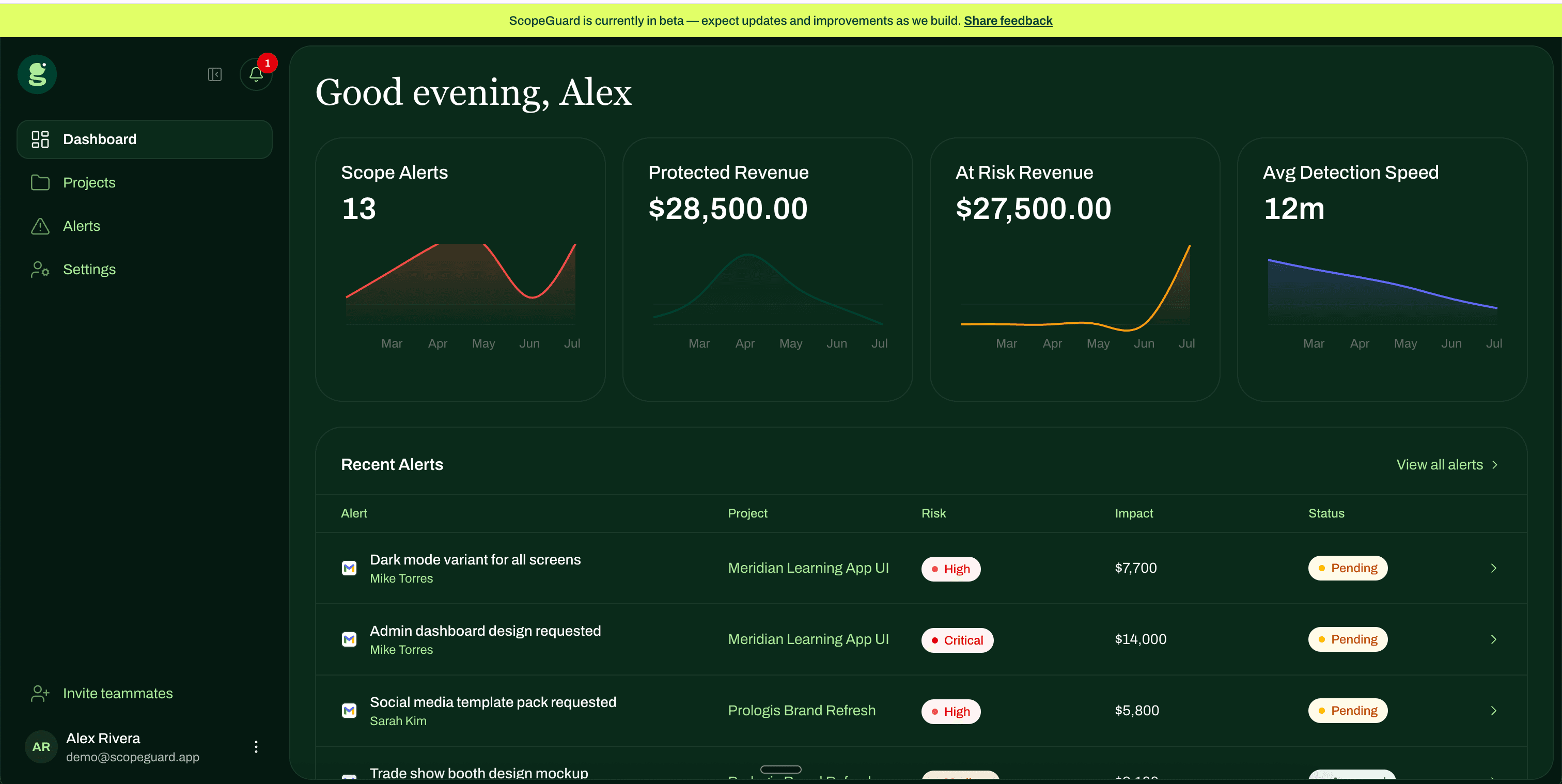Image resolution: width=1562 pixels, height=784 pixels.
Task: Click the $7,700 impact value
Action: 1136,568
